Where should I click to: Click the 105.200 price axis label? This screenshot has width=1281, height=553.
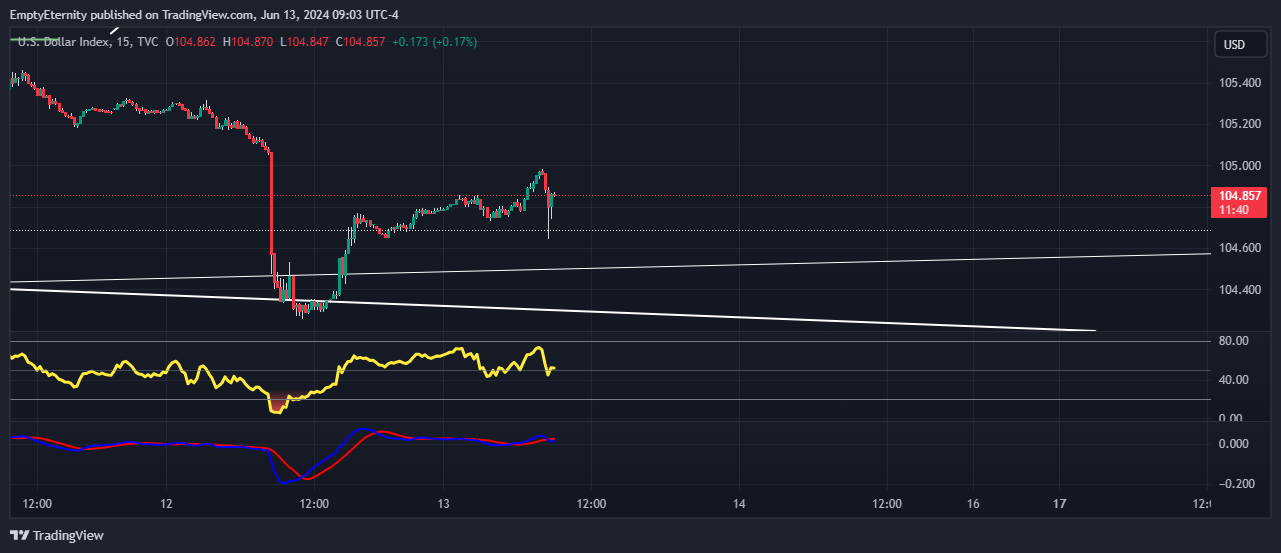(x=1239, y=124)
